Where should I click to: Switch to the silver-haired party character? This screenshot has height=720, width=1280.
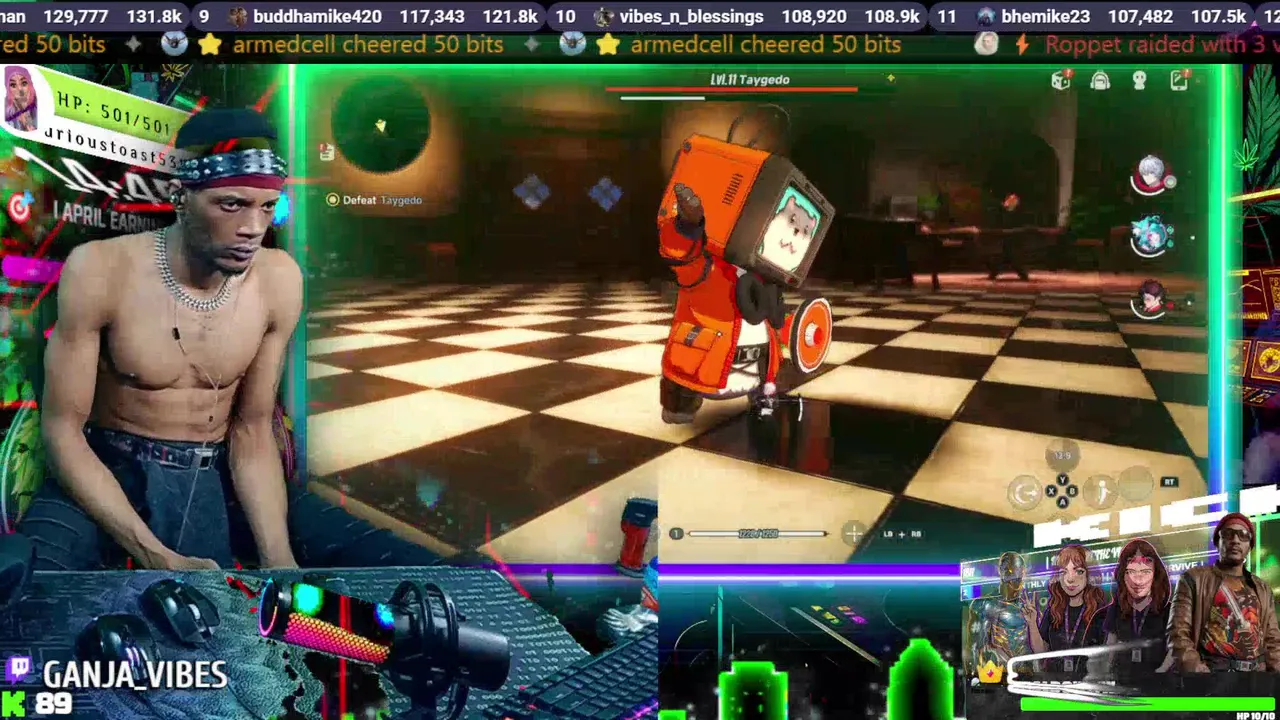(x=1153, y=175)
